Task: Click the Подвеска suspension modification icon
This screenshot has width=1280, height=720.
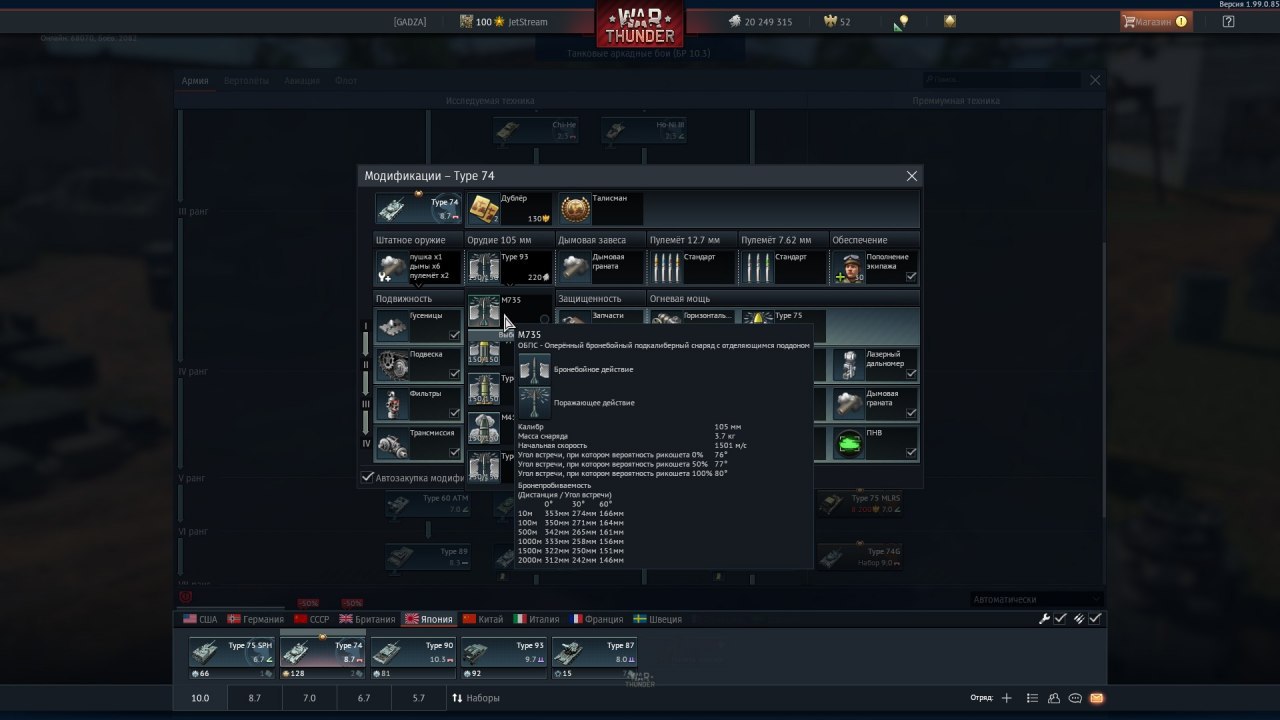Action: click(x=393, y=365)
